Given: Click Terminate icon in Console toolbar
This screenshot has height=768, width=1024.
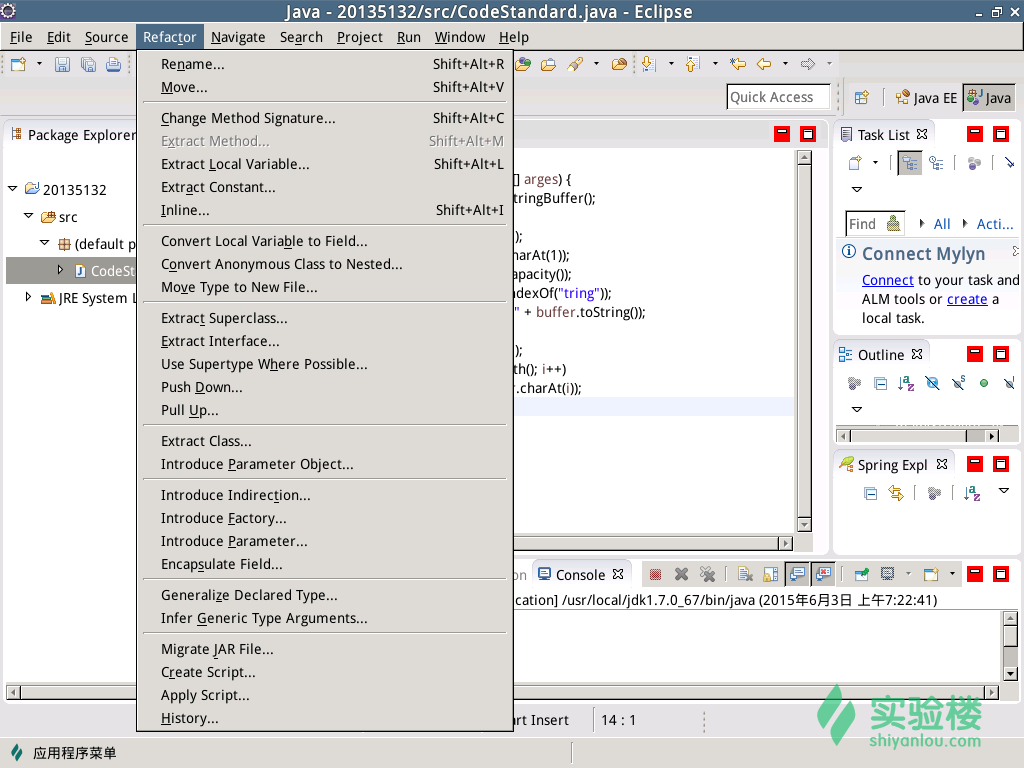Looking at the screenshot, I should click(656, 574).
